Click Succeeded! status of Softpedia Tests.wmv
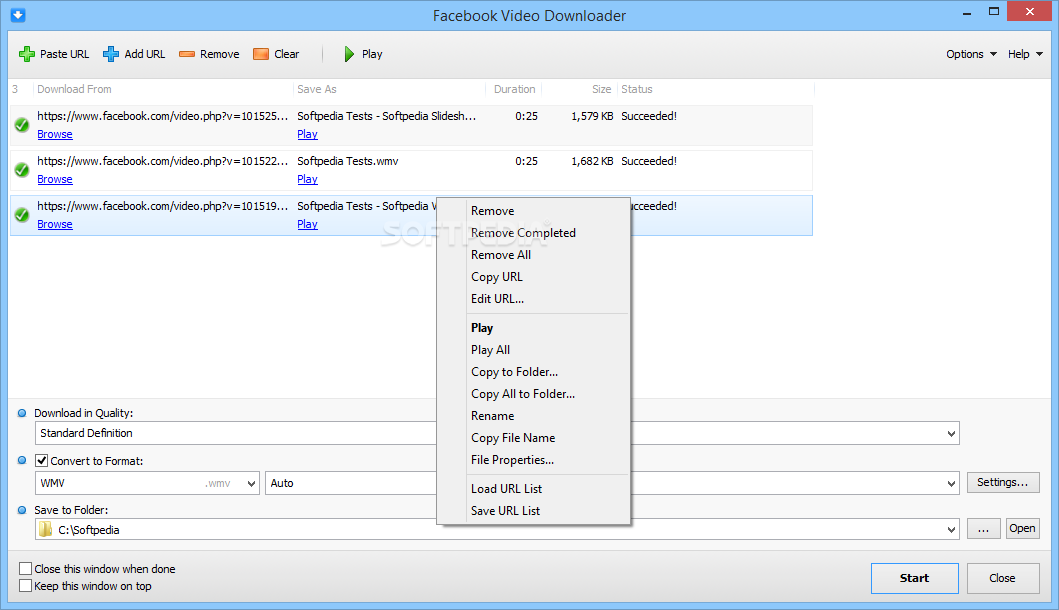Image resolution: width=1059 pixels, height=610 pixels. pyautogui.click(x=649, y=161)
